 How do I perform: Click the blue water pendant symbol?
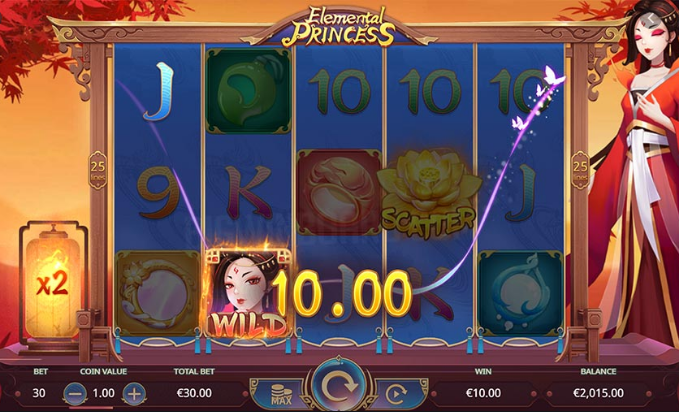(521, 293)
